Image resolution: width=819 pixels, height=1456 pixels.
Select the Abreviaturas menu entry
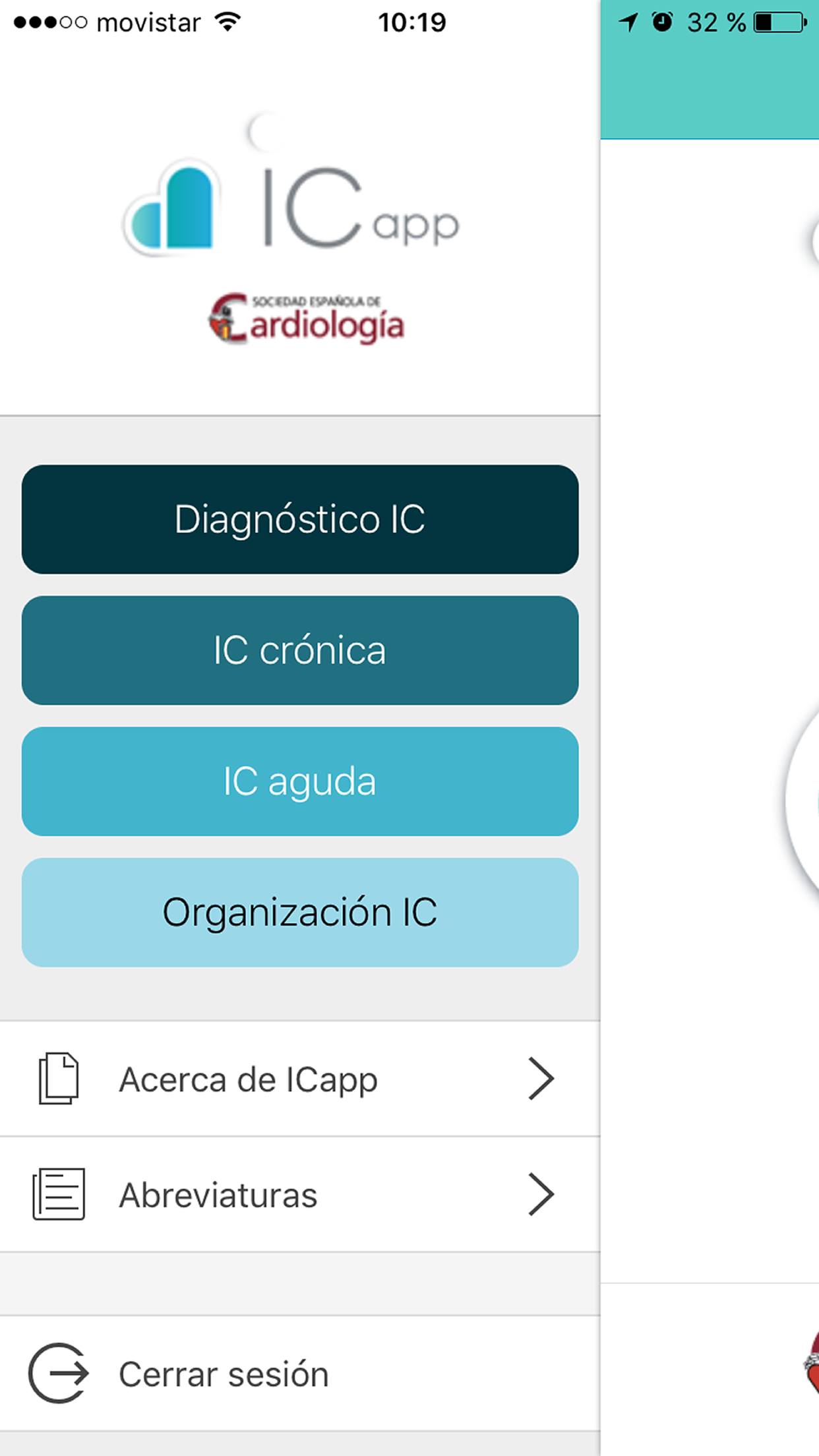[x=218, y=1195]
